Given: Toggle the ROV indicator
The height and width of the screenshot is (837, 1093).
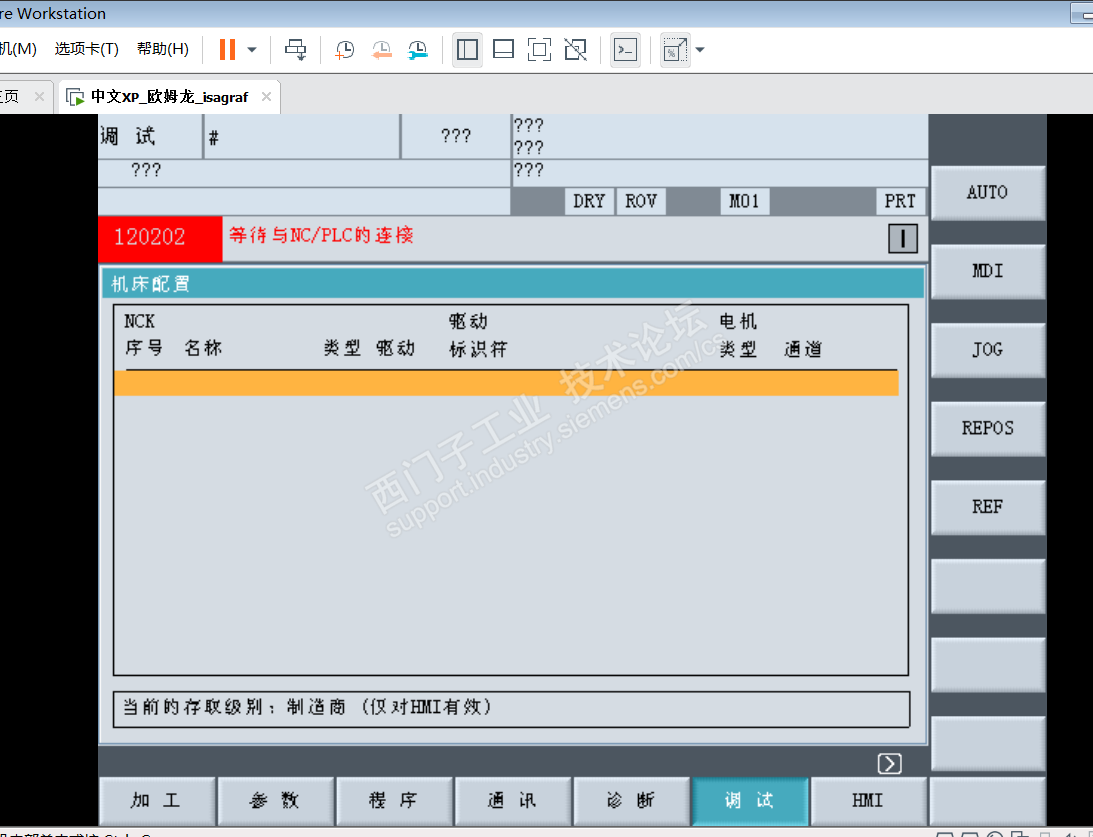Looking at the screenshot, I should coord(641,201).
